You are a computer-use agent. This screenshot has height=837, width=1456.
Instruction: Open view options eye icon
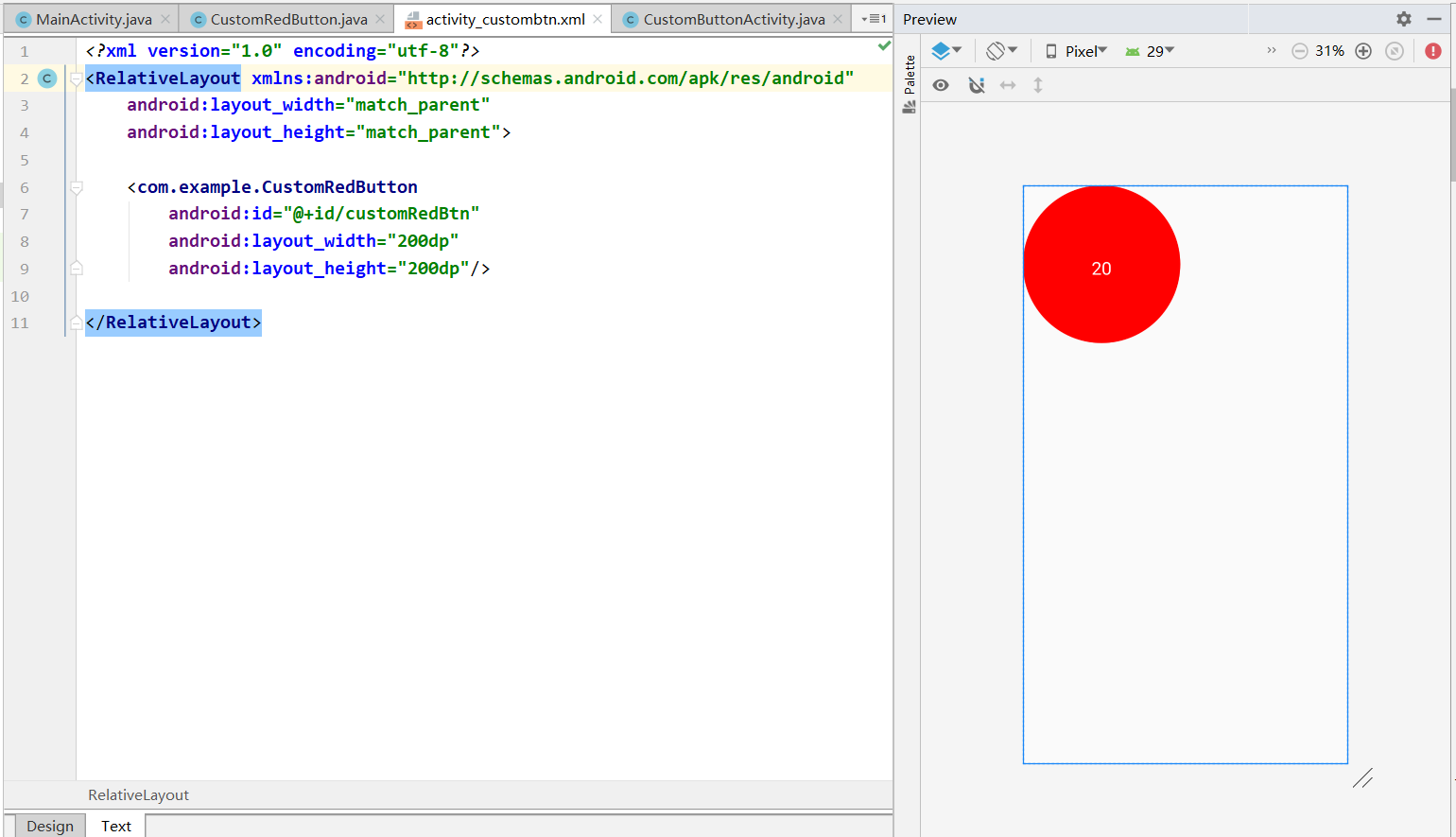pos(941,85)
